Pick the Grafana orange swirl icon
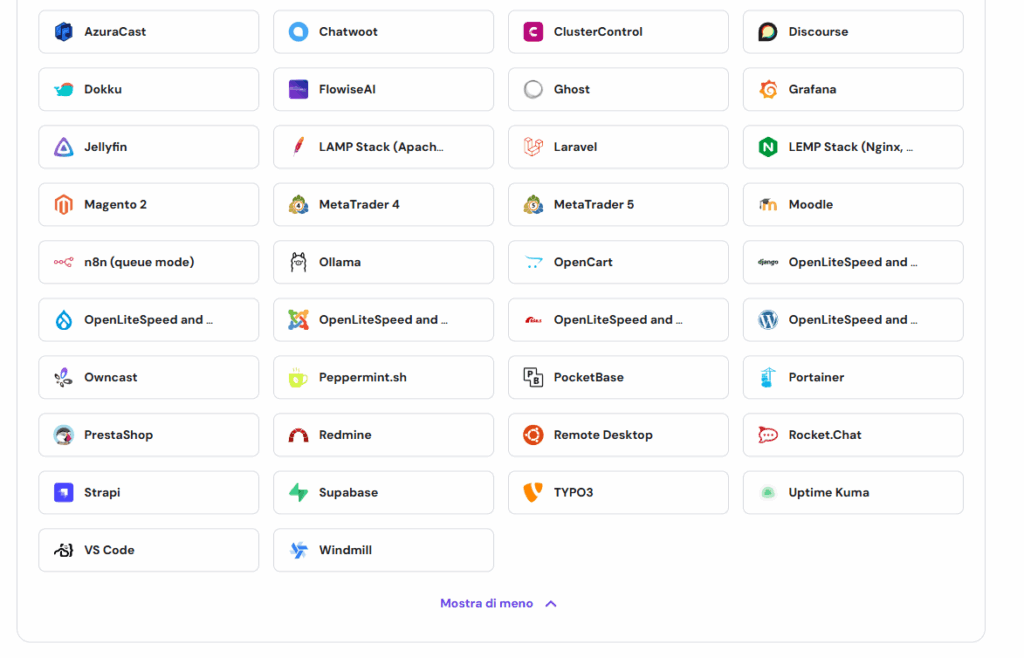 pos(768,89)
